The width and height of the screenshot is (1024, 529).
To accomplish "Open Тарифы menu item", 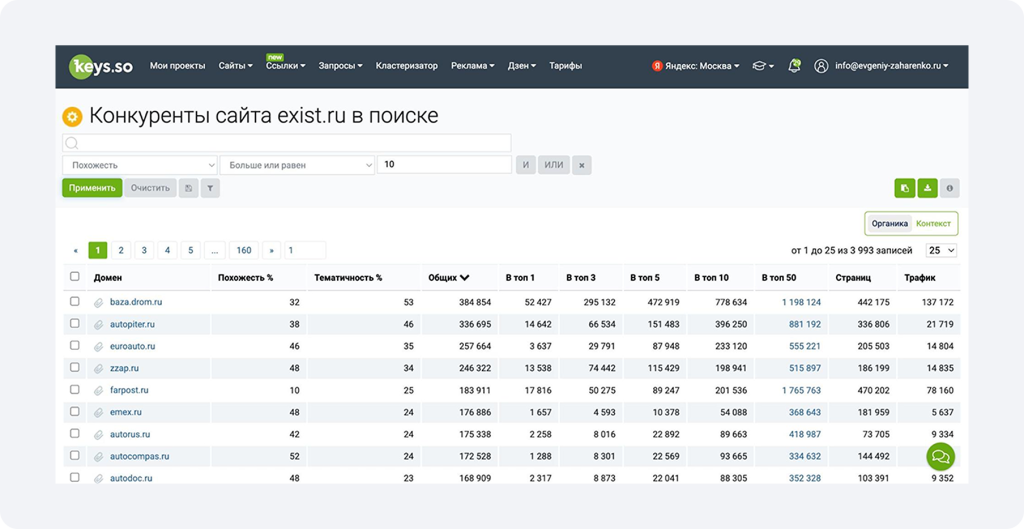I will (566, 66).
